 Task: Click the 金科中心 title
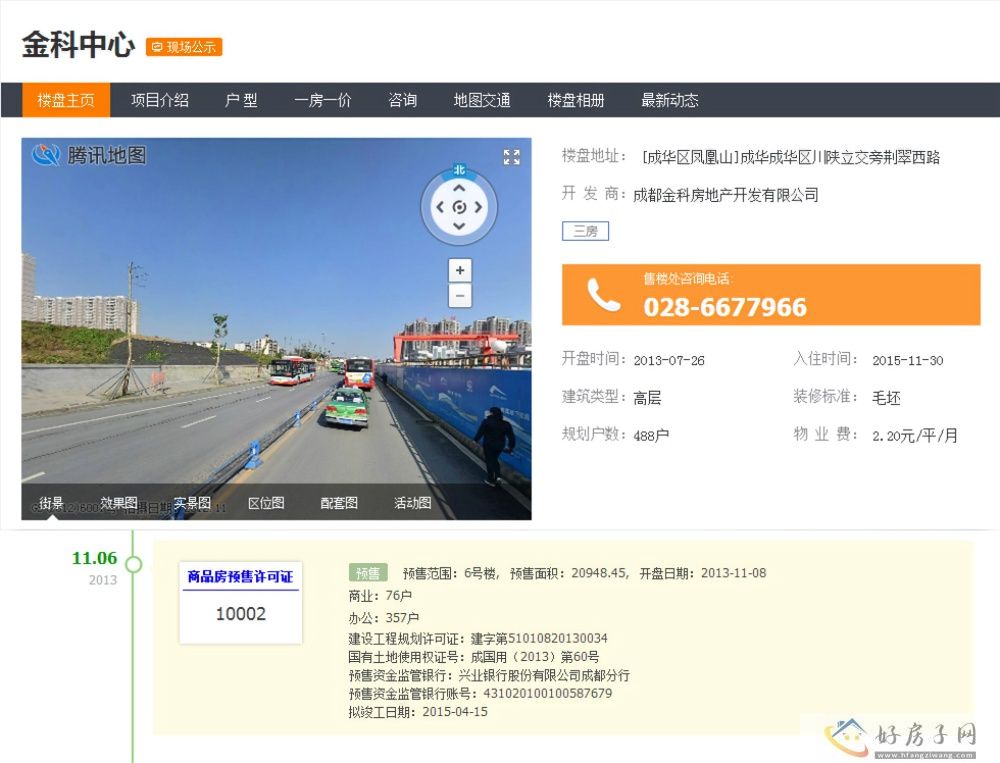78,45
